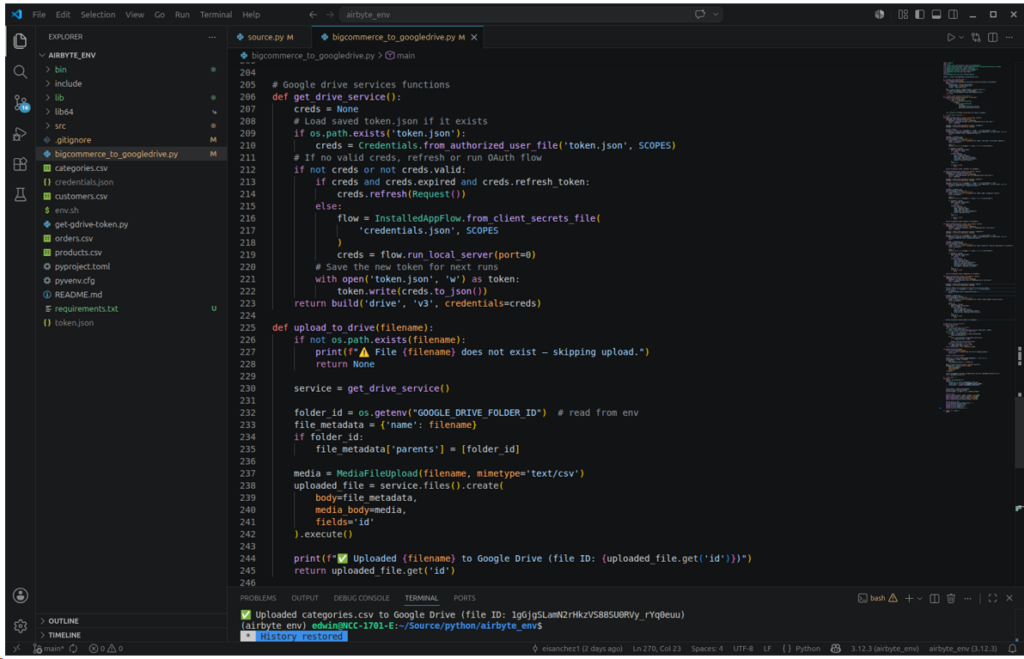Click the main* branch in the status bar
Image resolution: width=1024 pixels, height=659 pixels.
pyautogui.click(x=49, y=649)
